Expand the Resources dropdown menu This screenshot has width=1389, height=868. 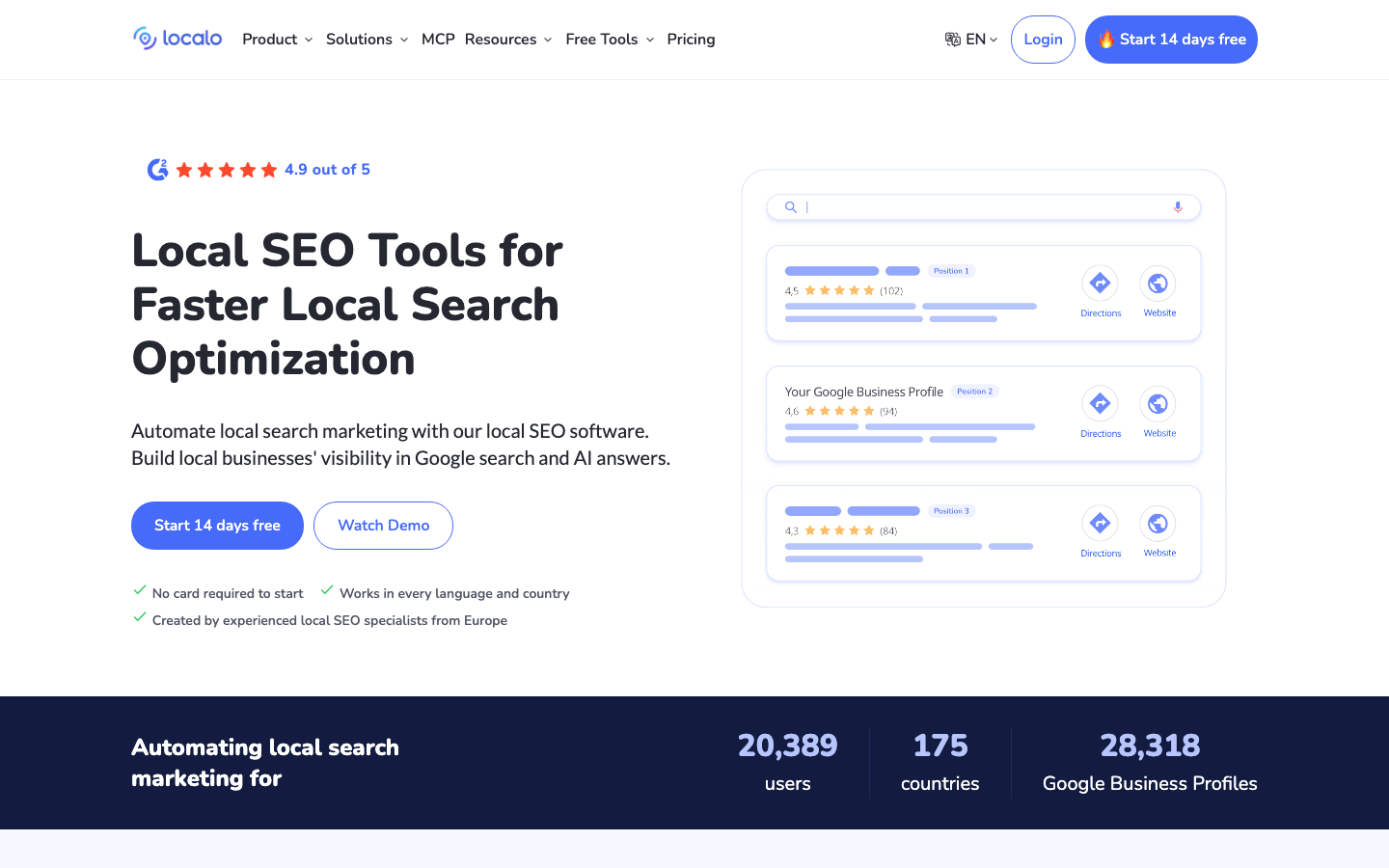[x=508, y=40]
